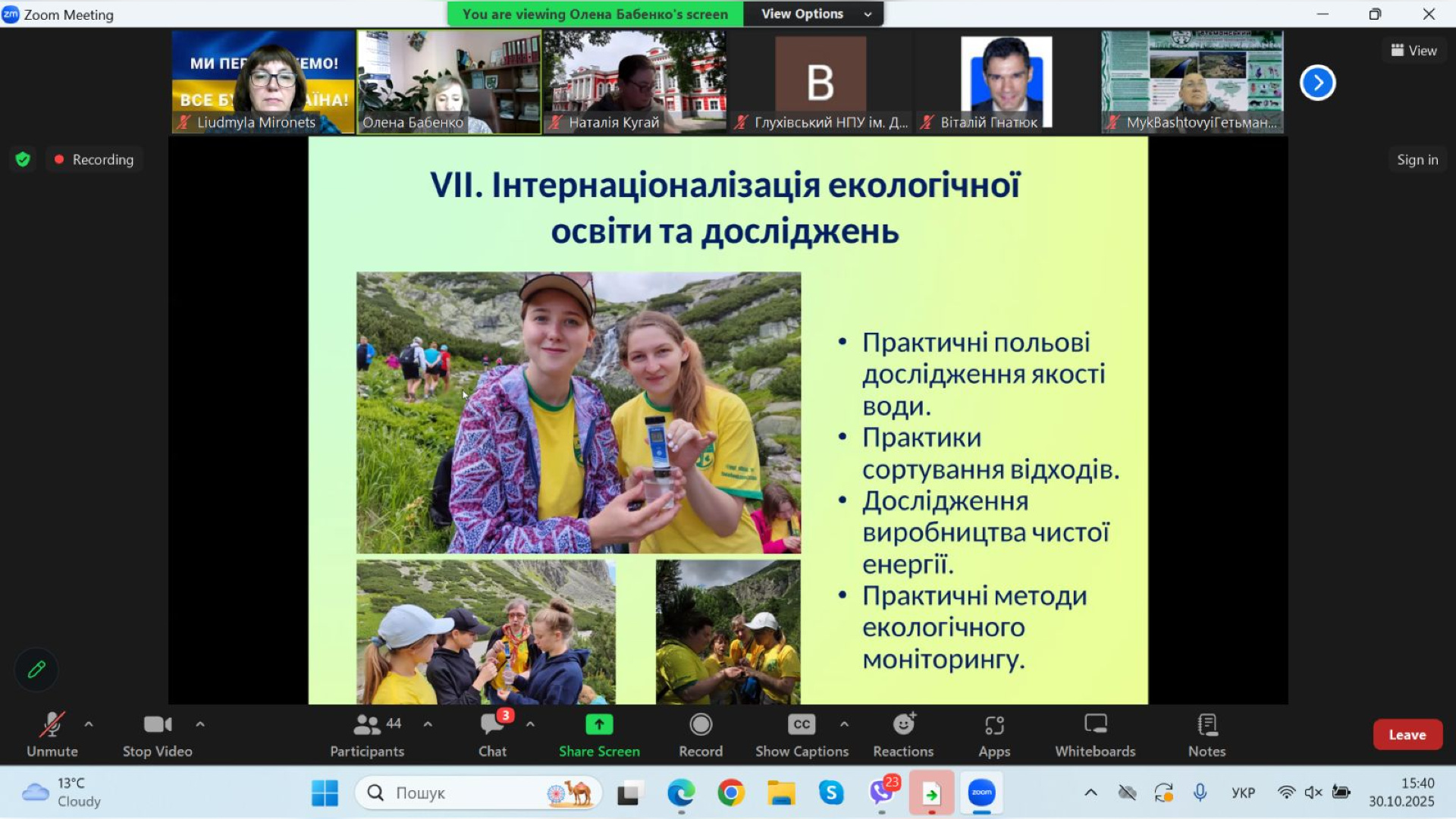
Task: Open the Reactions smiley icon
Action: click(x=902, y=725)
